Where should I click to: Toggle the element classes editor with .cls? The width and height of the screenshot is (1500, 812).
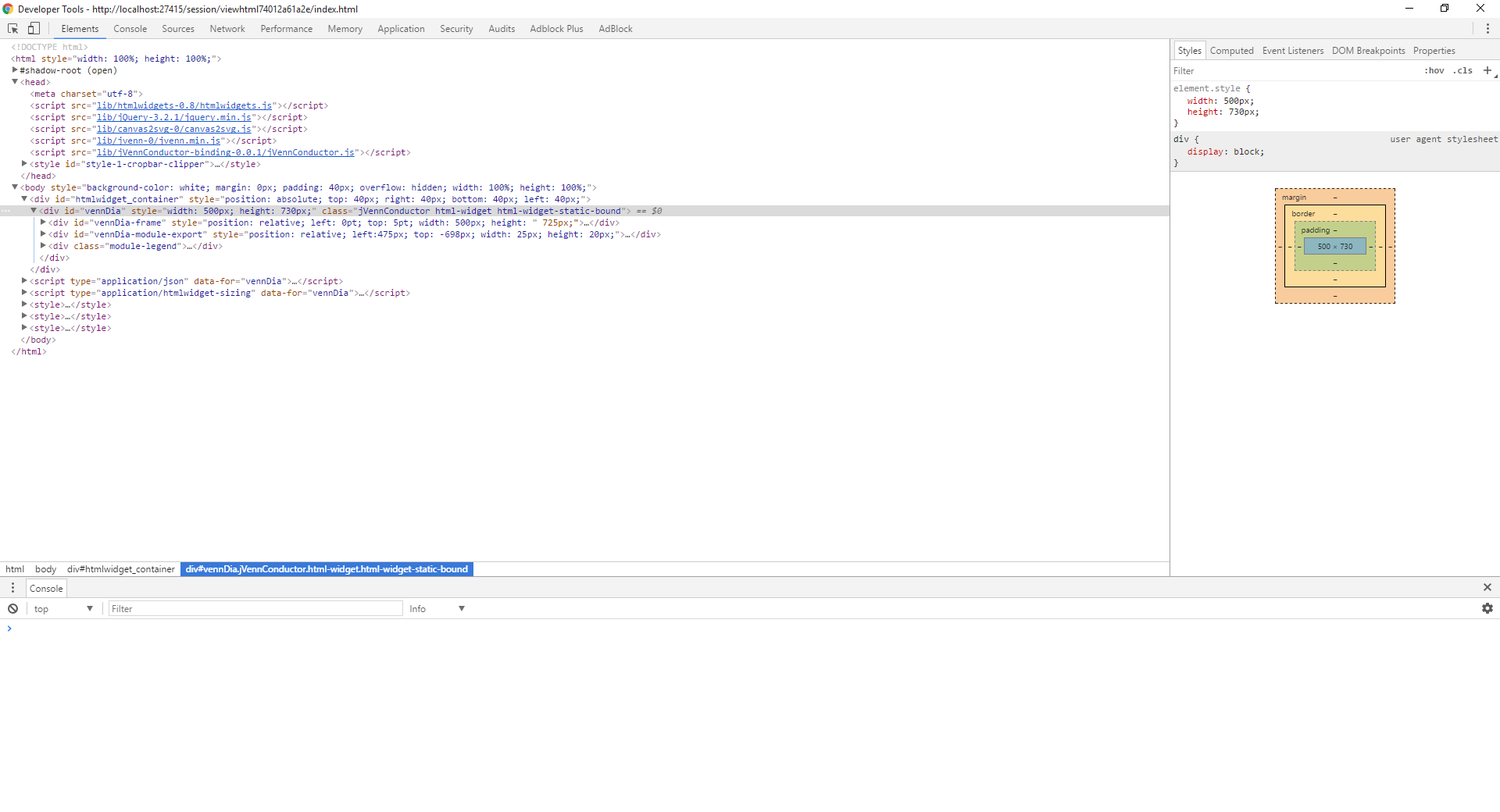[x=1461, y=70]
